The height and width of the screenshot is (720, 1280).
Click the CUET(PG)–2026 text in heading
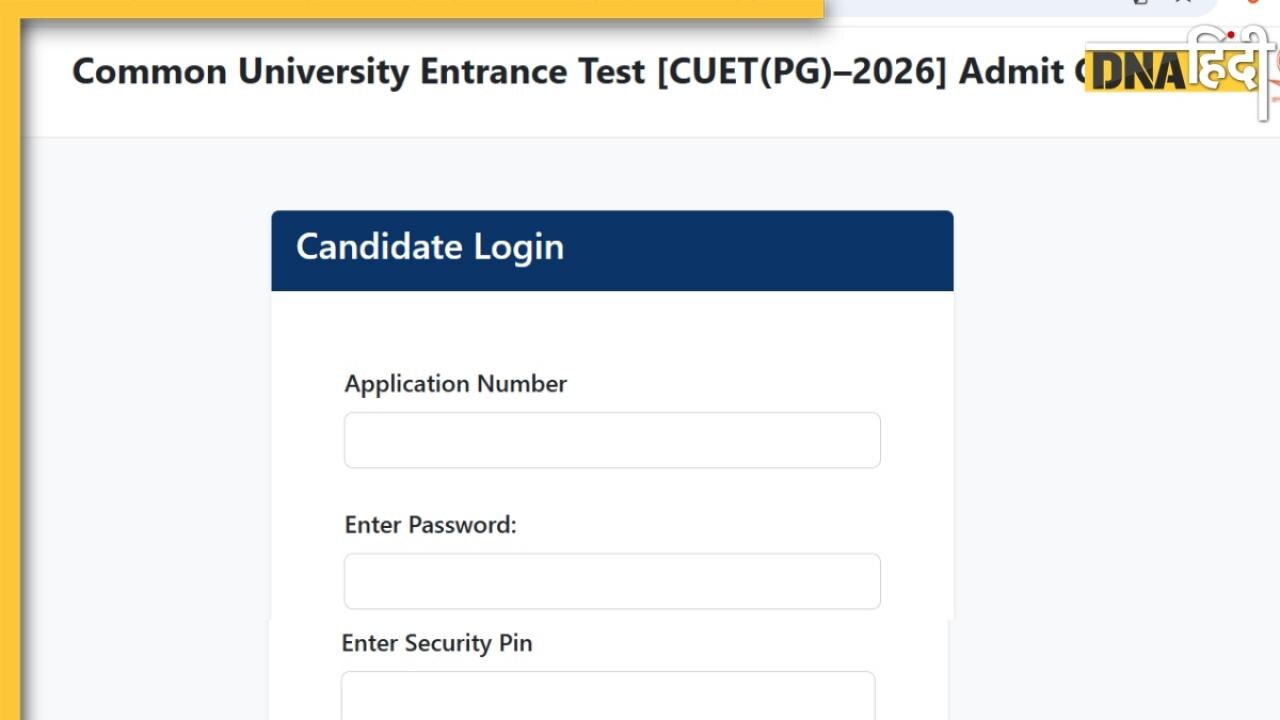point(802,72)
